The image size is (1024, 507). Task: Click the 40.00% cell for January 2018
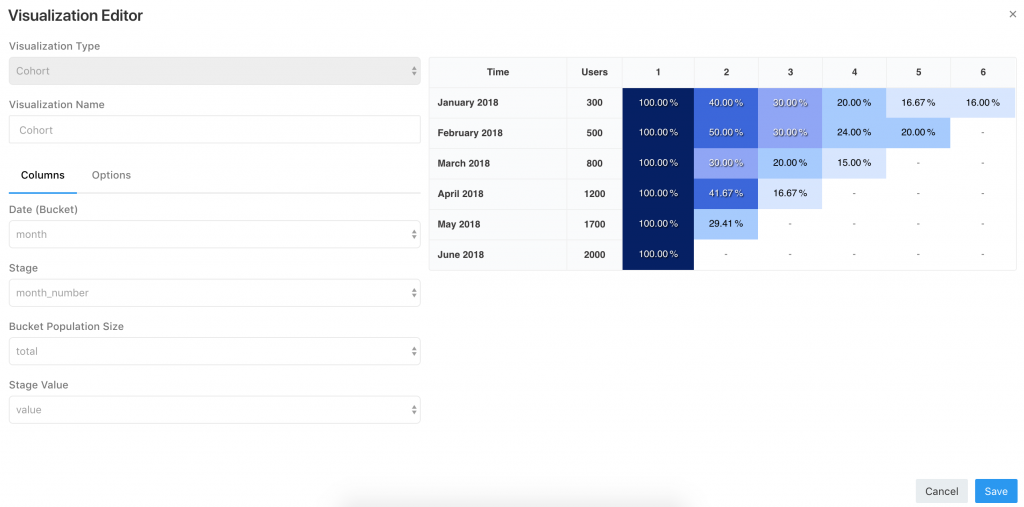click(726, 103)
